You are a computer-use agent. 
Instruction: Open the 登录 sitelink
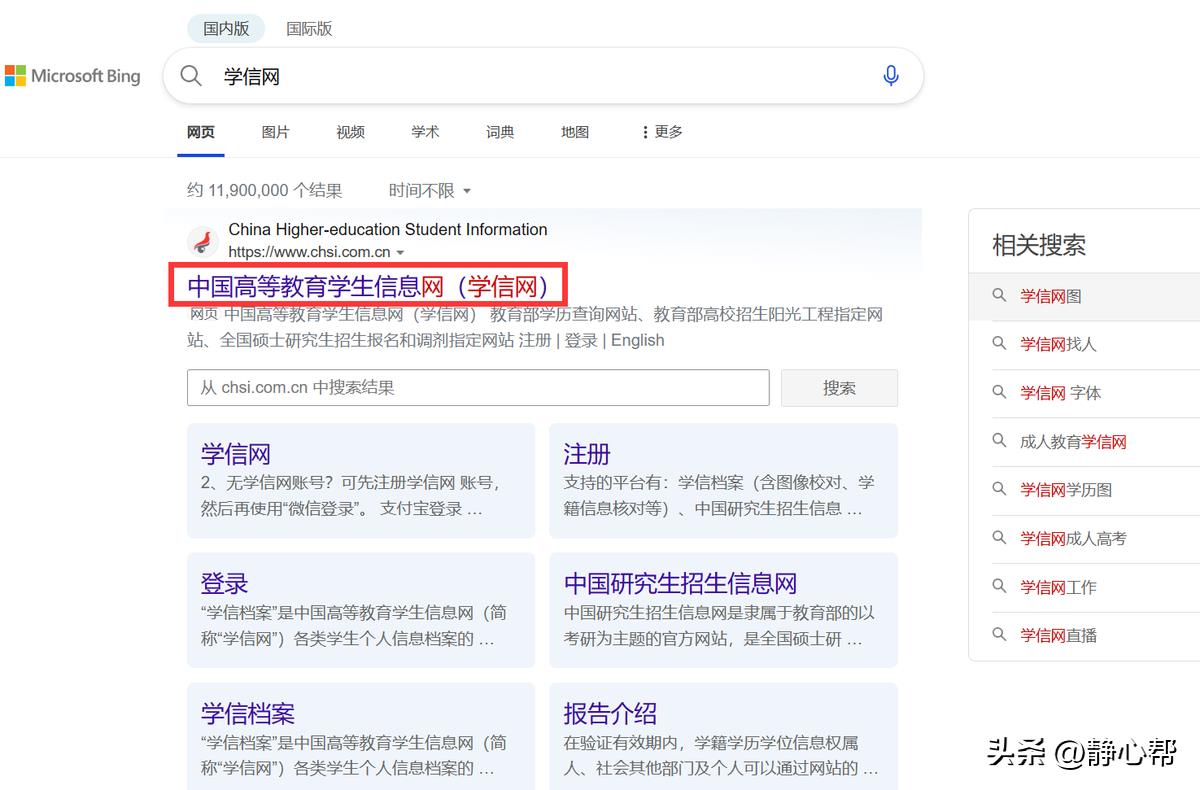pyautogui.click(x=225, y=584)
